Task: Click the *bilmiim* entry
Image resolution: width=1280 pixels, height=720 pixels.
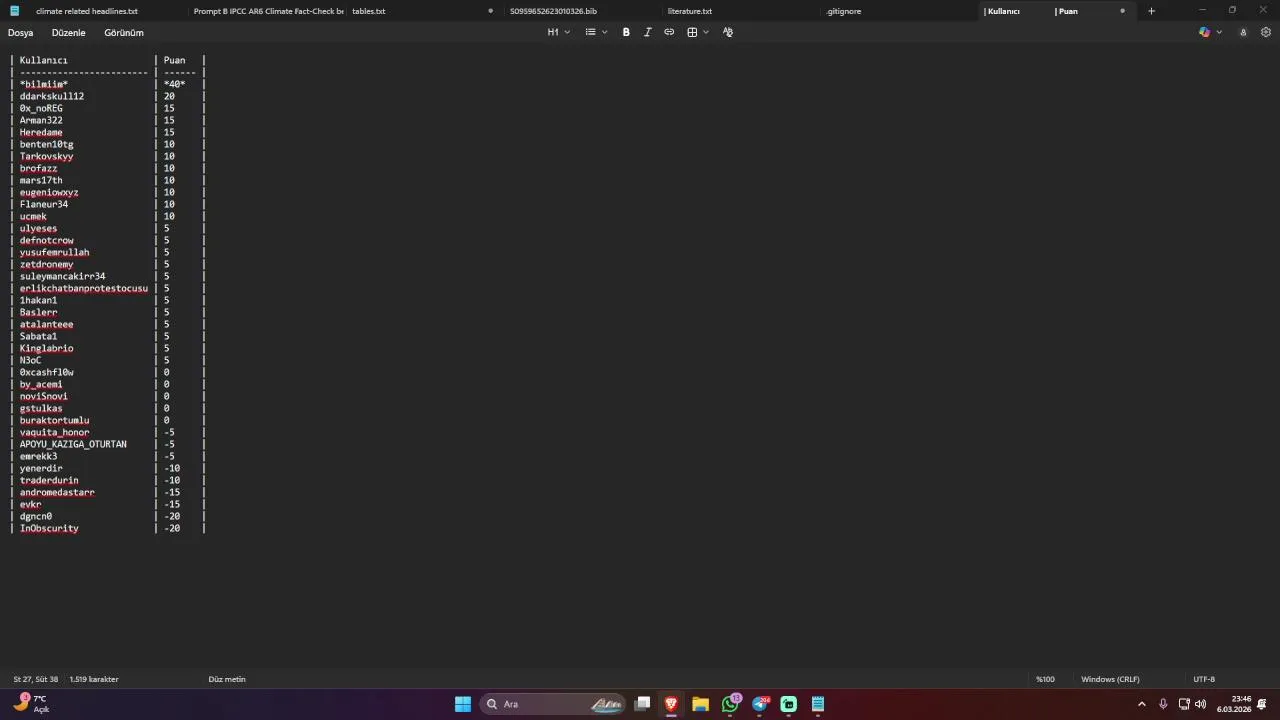Action: pos(44,84)
